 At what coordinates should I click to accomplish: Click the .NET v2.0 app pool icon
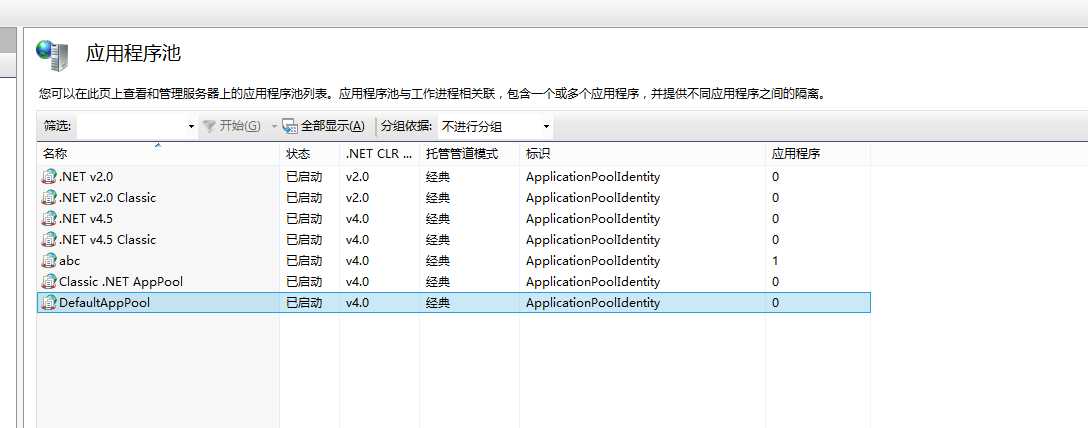(x=49, y=177)
